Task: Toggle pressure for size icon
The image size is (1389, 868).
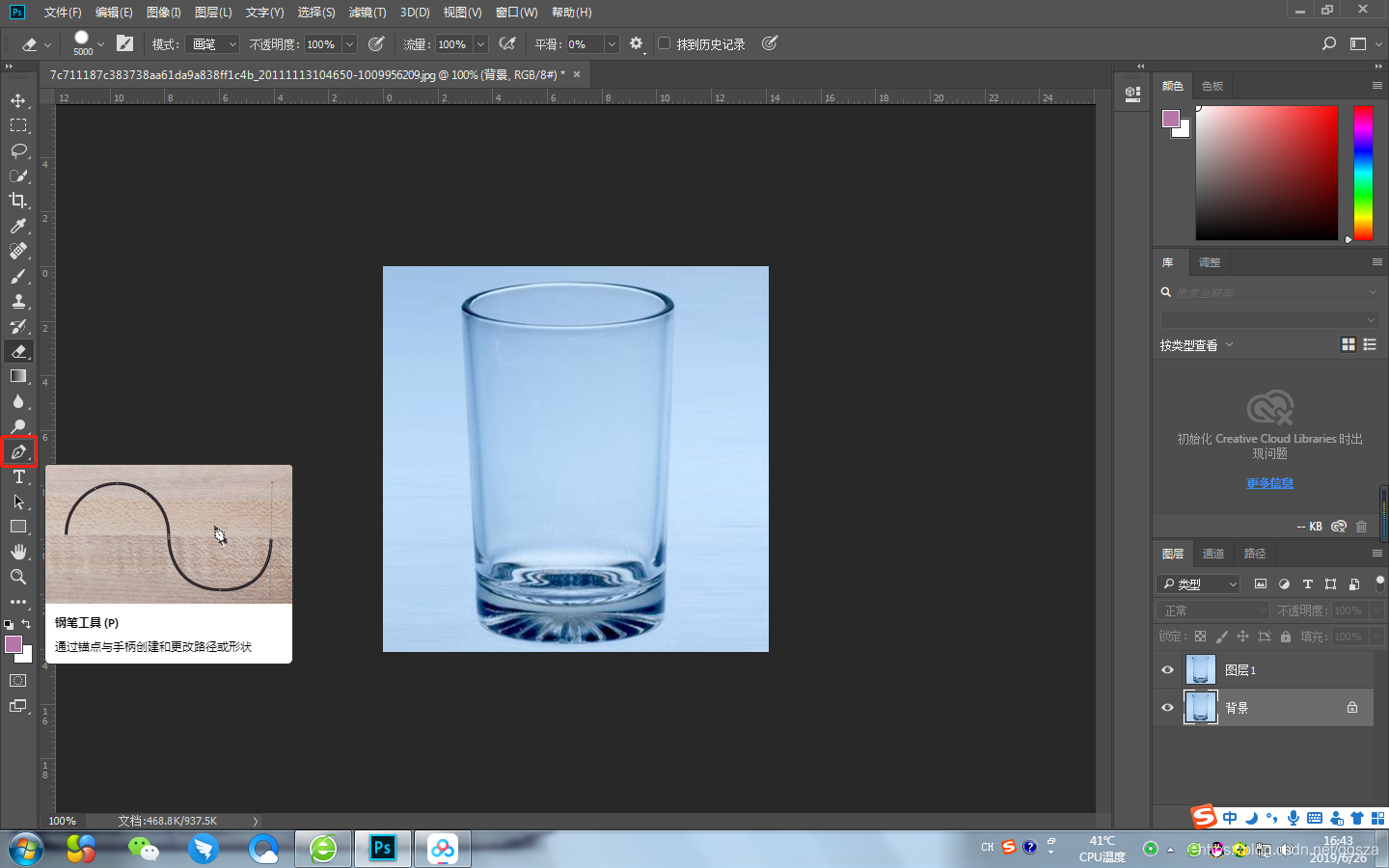Action: click(769, 43)
